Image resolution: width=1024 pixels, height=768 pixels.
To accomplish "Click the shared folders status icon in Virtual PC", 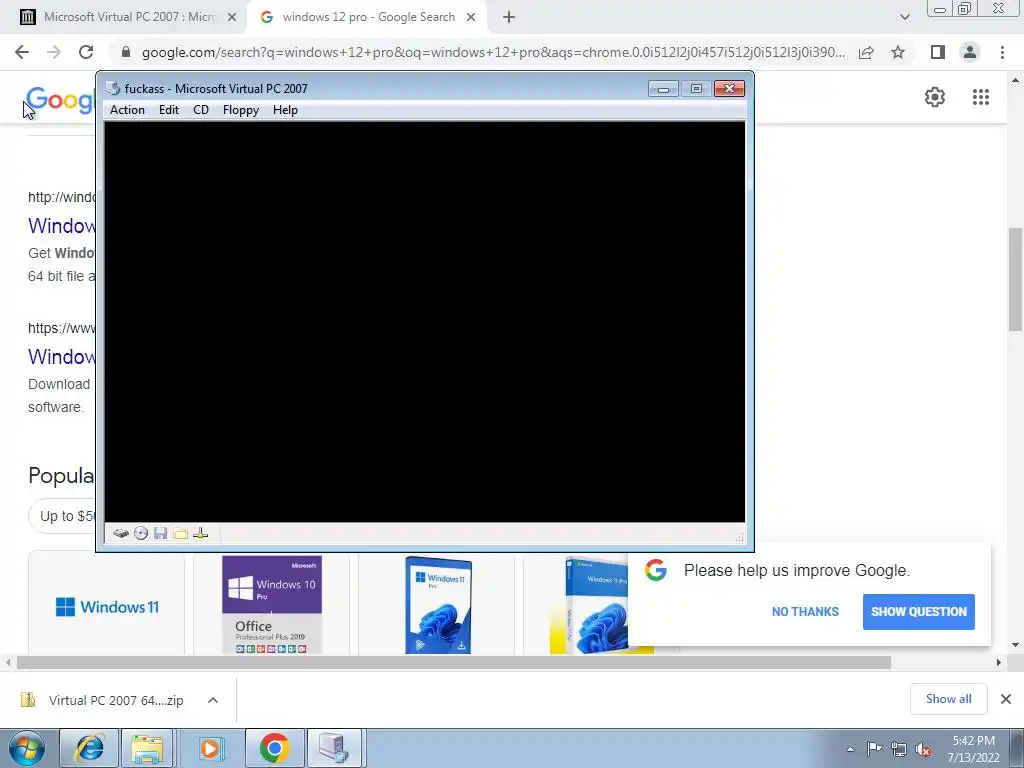I will (x=181, y=534).
